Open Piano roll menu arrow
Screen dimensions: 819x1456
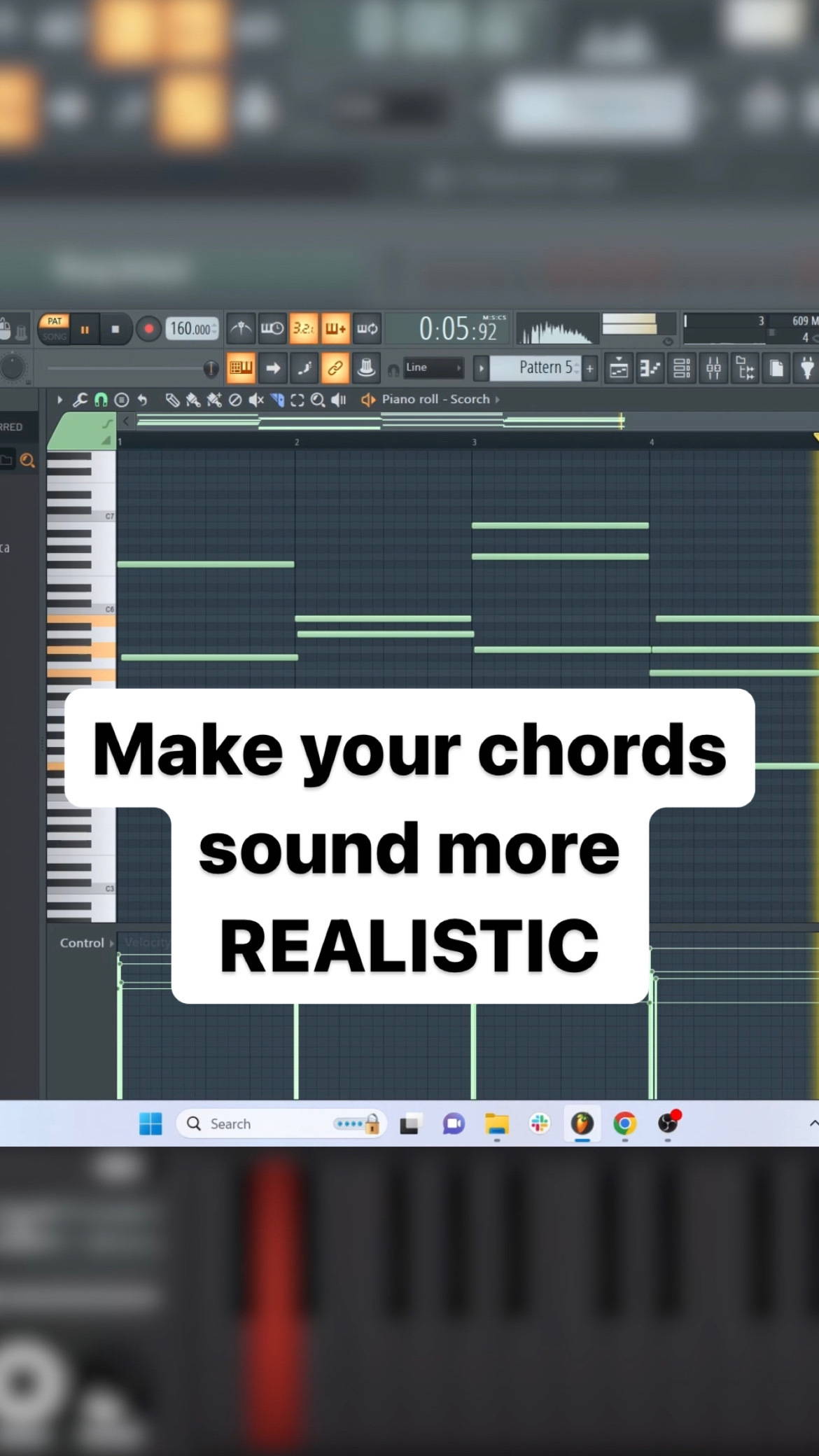(59, 400)
